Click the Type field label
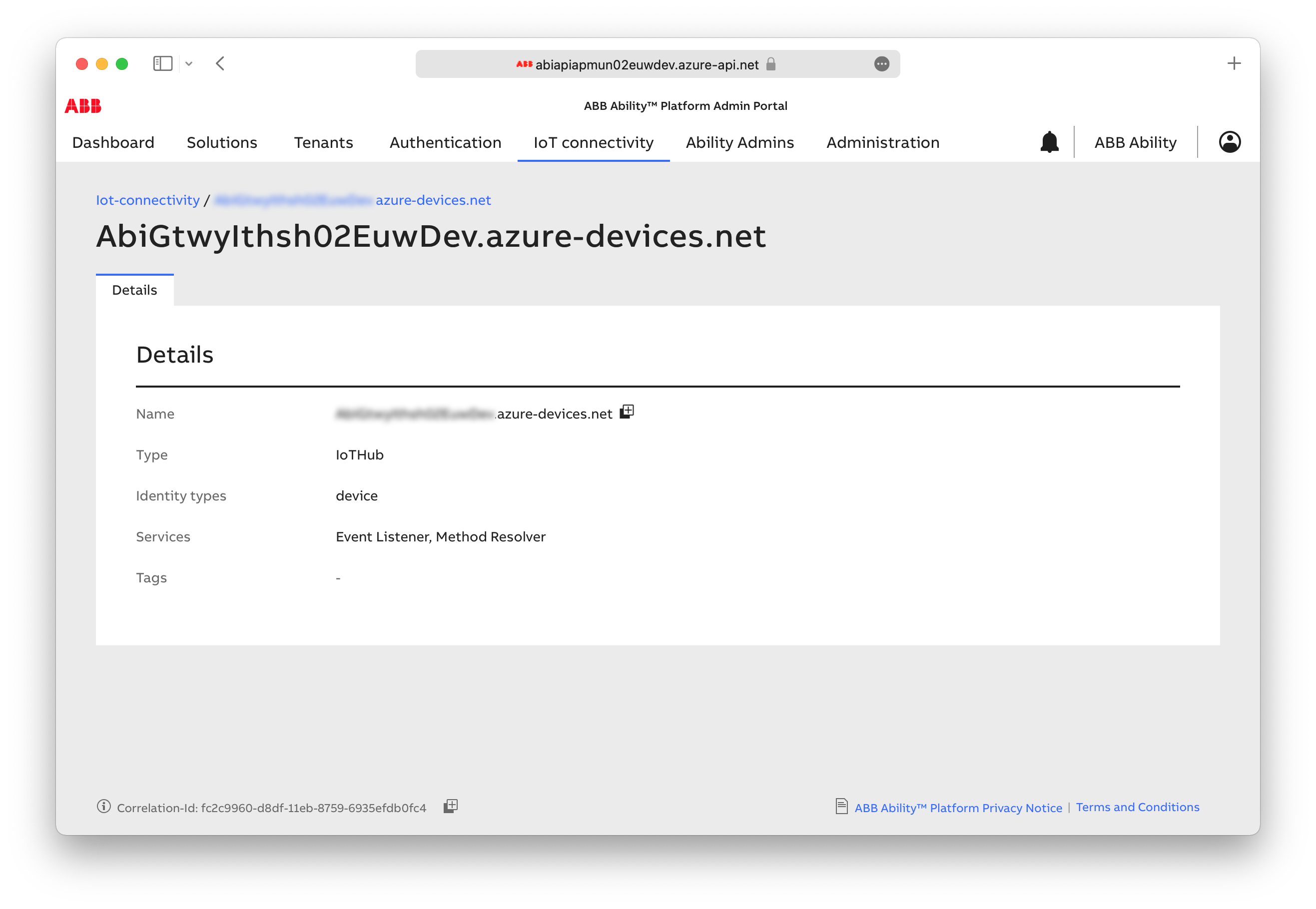The width and height of the screenshot is (1316, 909). (151, 454)
